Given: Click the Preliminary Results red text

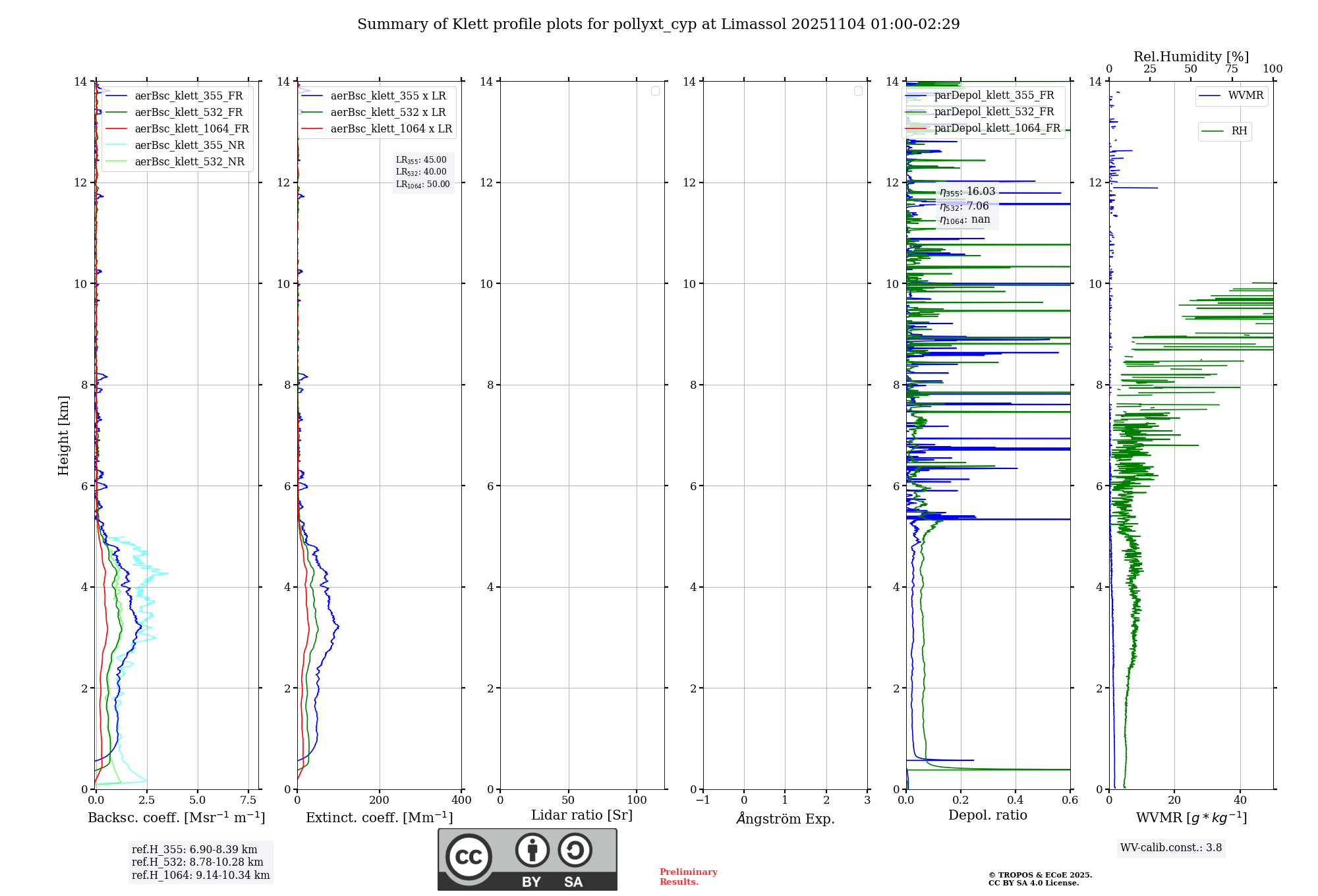Looking at the screenshot, I should pos(688,877).
